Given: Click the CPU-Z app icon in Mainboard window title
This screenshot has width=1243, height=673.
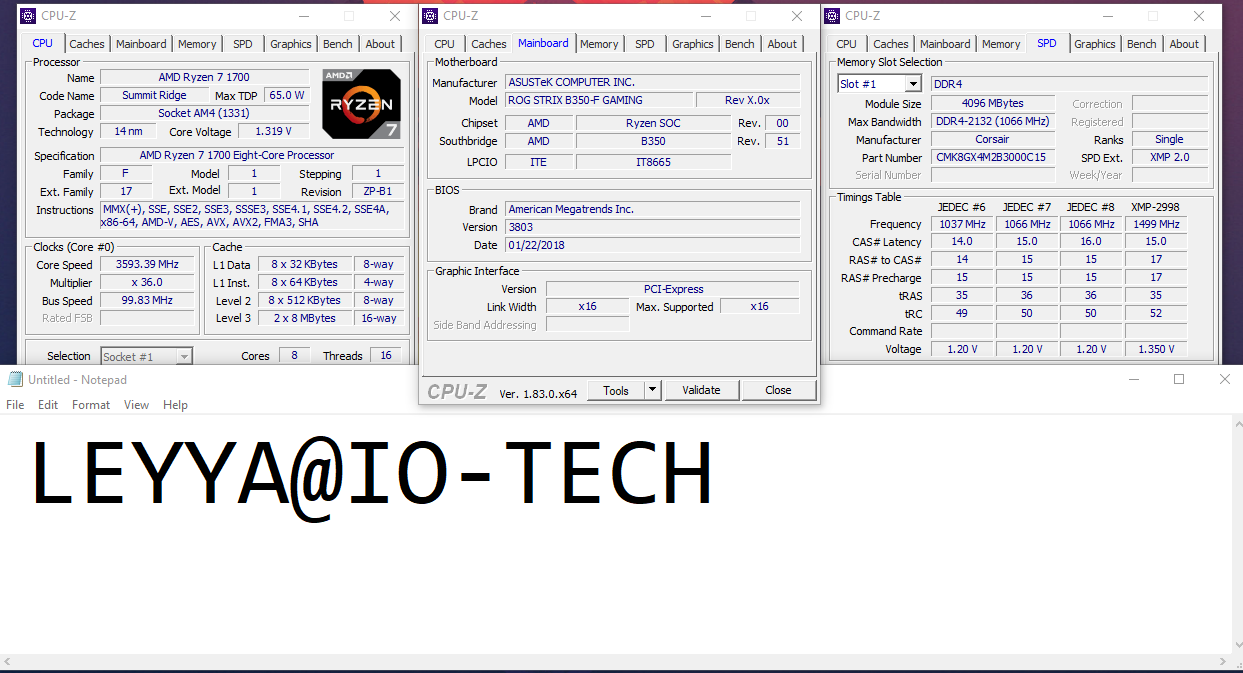Looking at the screenshot, I should coord(430,16).
